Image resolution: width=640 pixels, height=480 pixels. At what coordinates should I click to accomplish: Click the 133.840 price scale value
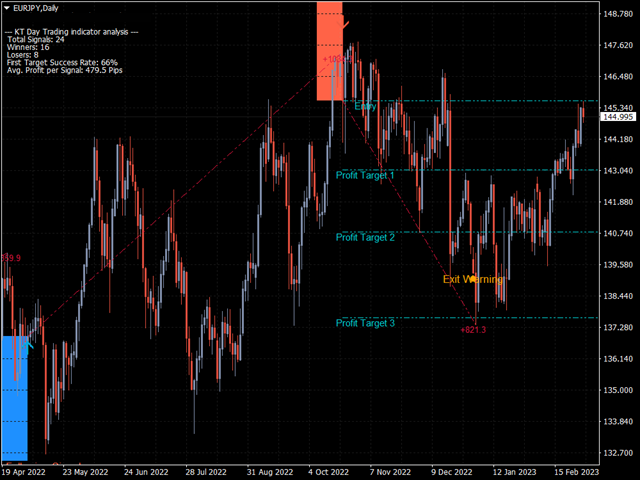pyautogui.click(x=618, y=422)
